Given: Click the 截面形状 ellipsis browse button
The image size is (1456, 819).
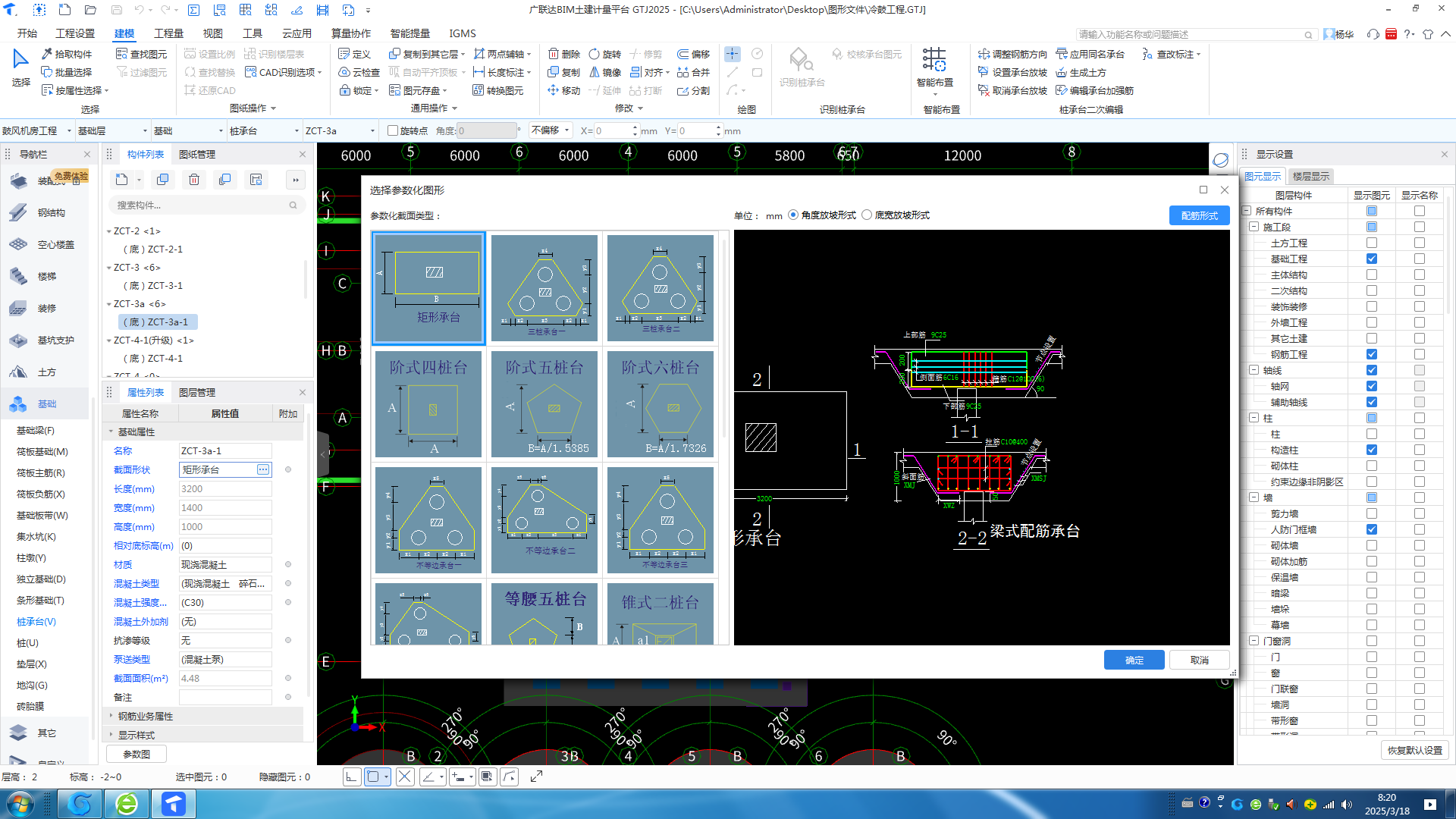Looking at the screenshot, I should [x=262, y=469].
